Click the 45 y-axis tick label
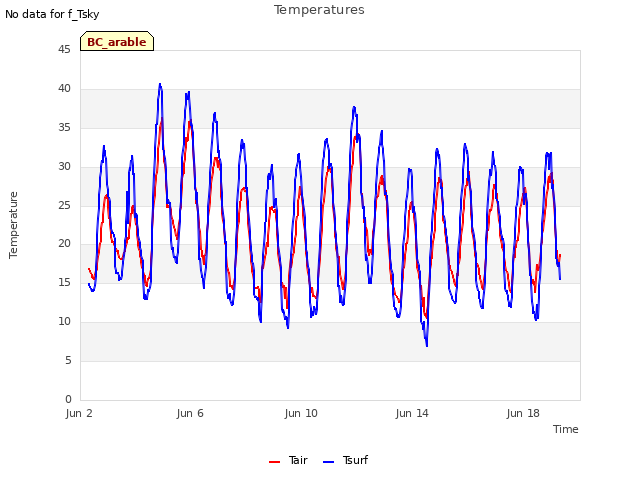Viewport: 640px width, 480px height. pos(64,50)
